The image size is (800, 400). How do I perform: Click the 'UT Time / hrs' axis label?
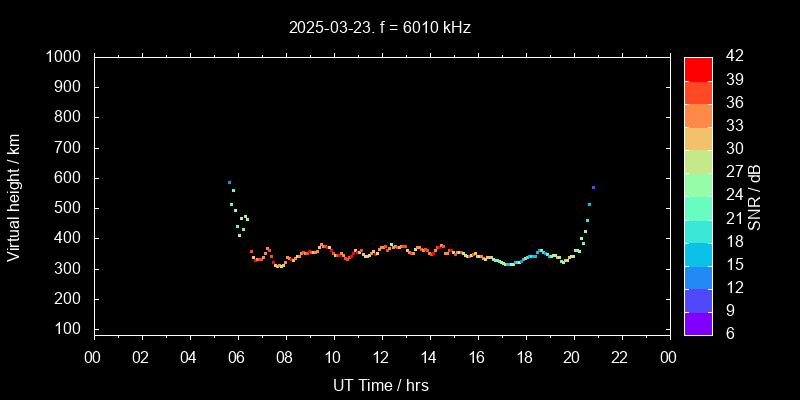tap(380, 384)
